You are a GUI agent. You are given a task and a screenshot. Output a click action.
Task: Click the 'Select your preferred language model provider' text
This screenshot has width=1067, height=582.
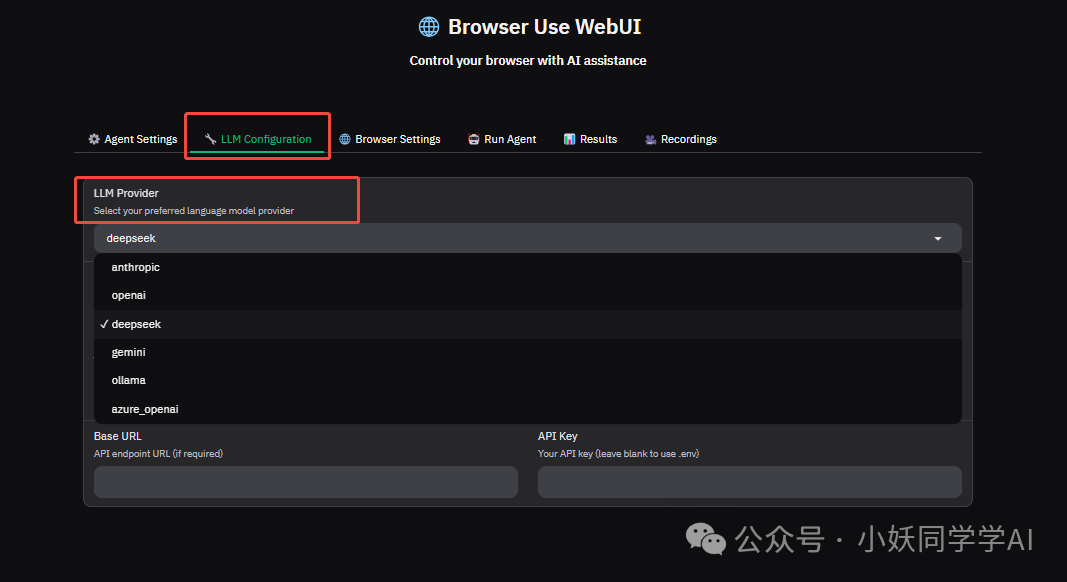coord(194,211)
